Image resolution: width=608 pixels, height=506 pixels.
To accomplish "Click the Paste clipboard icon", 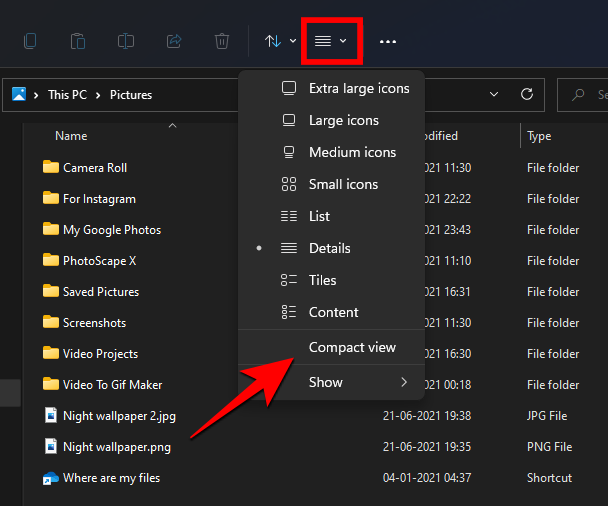I will click(78, 41).
